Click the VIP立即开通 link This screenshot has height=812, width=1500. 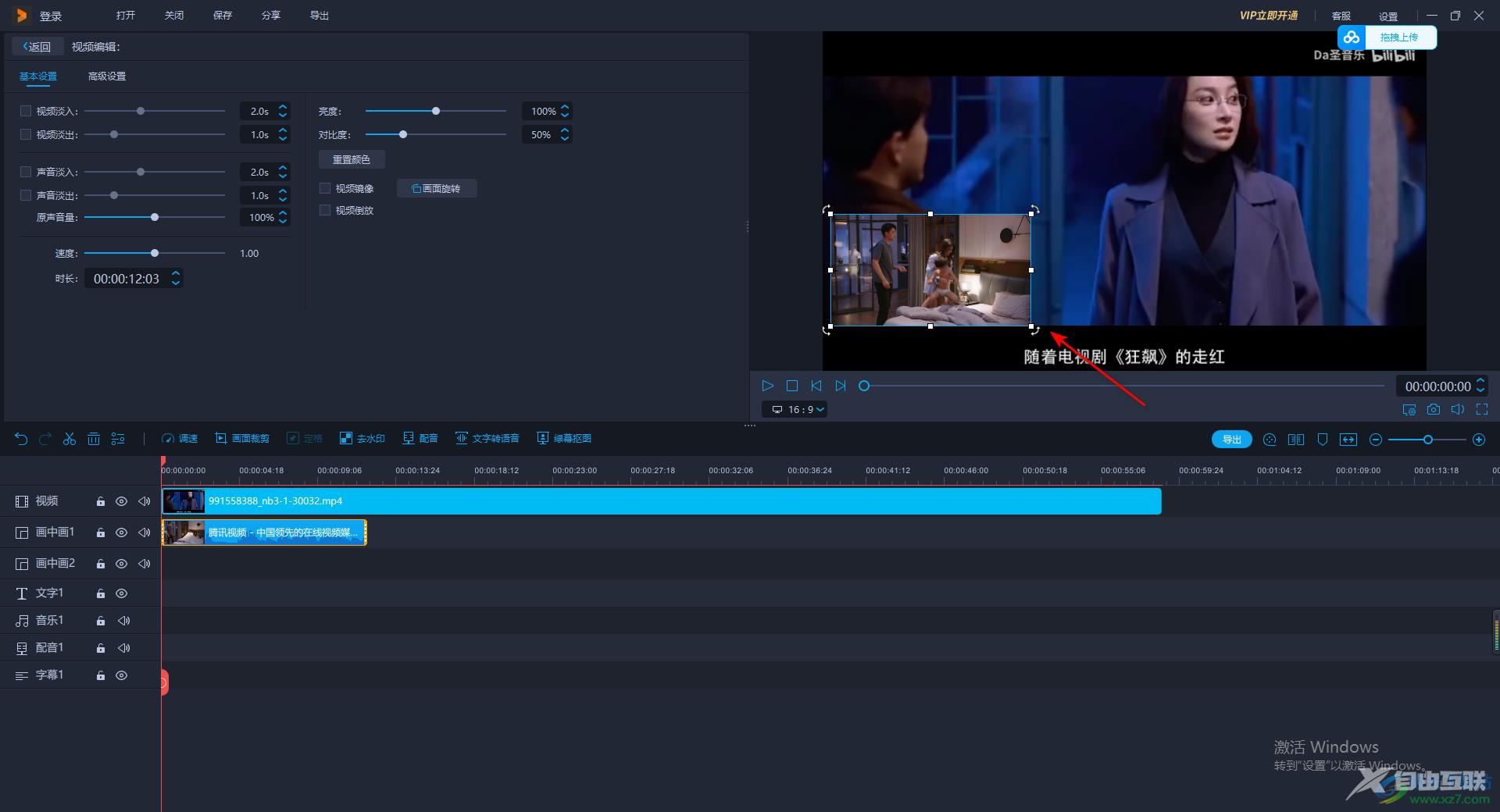[1269, 16]
